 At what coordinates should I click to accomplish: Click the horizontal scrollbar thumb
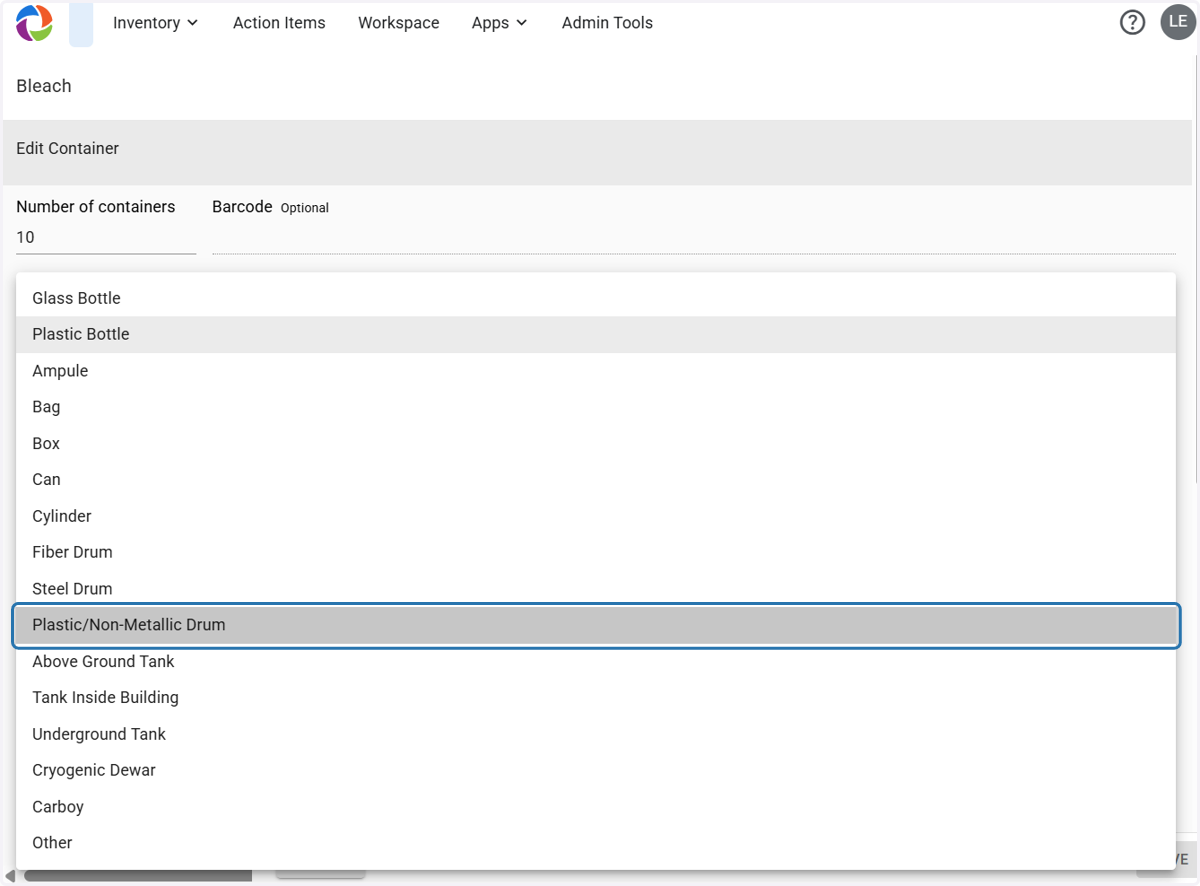point(138,876)
